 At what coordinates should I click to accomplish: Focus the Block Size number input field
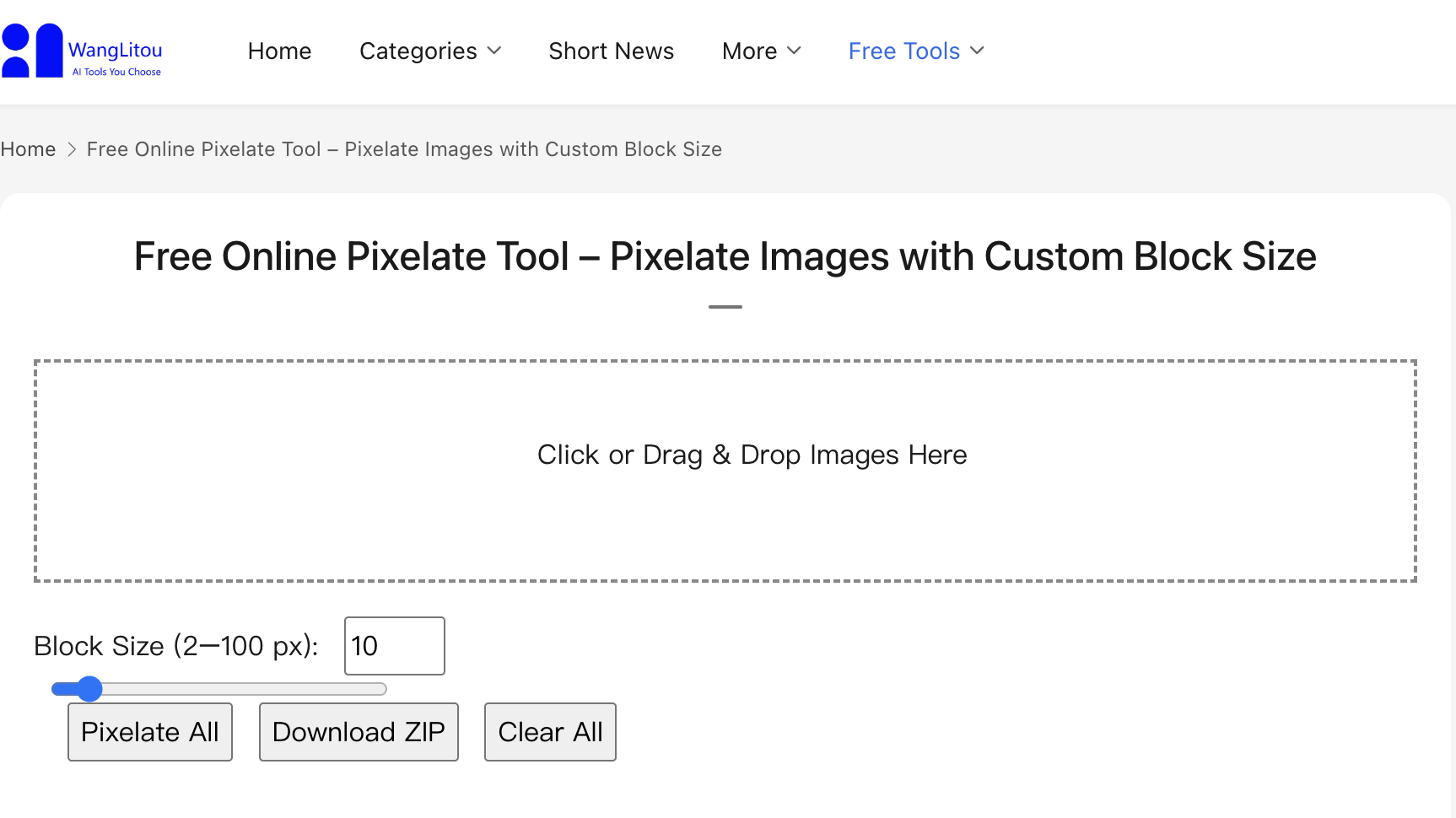[395, 646]
